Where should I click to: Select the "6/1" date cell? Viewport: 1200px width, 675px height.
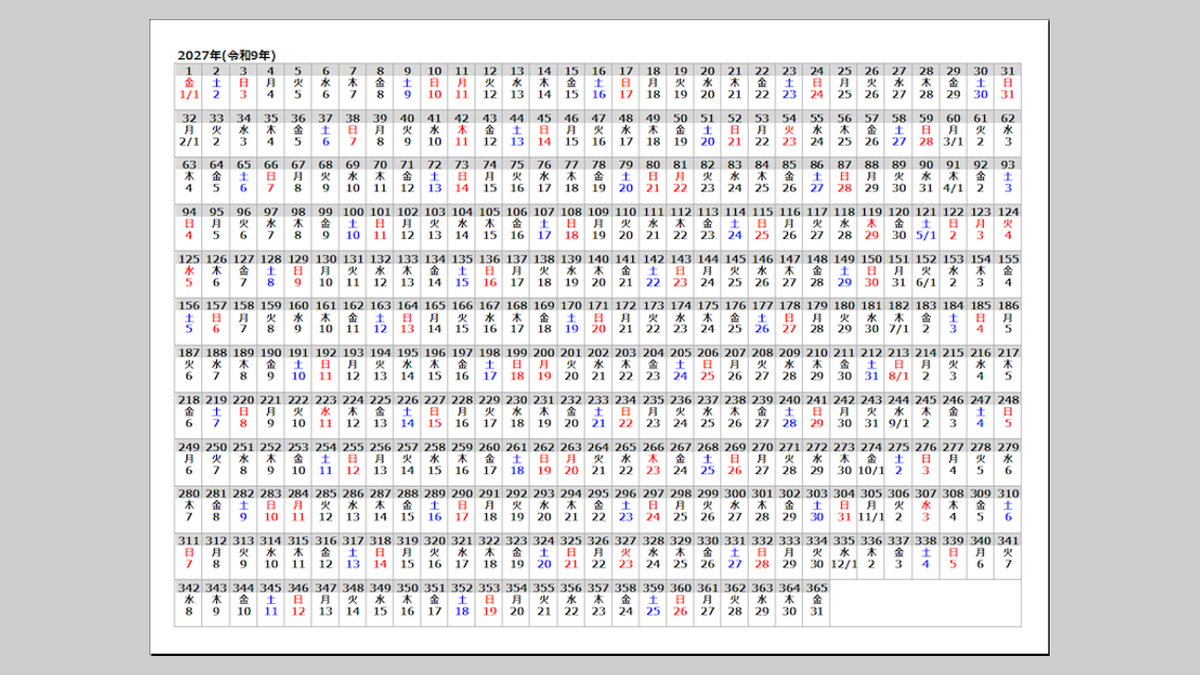[926, 282]
